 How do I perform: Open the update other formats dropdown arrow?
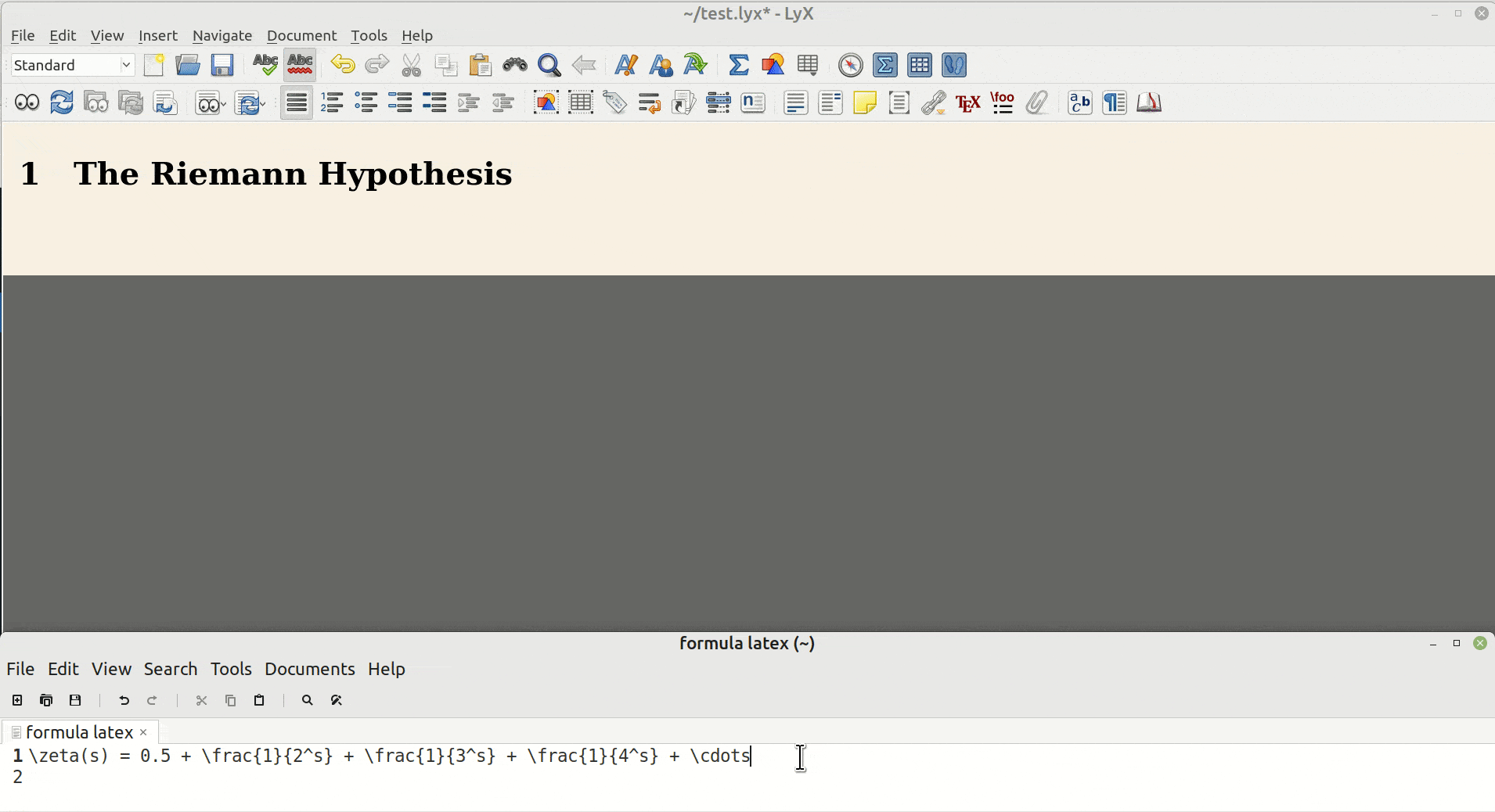pos(261,104)
